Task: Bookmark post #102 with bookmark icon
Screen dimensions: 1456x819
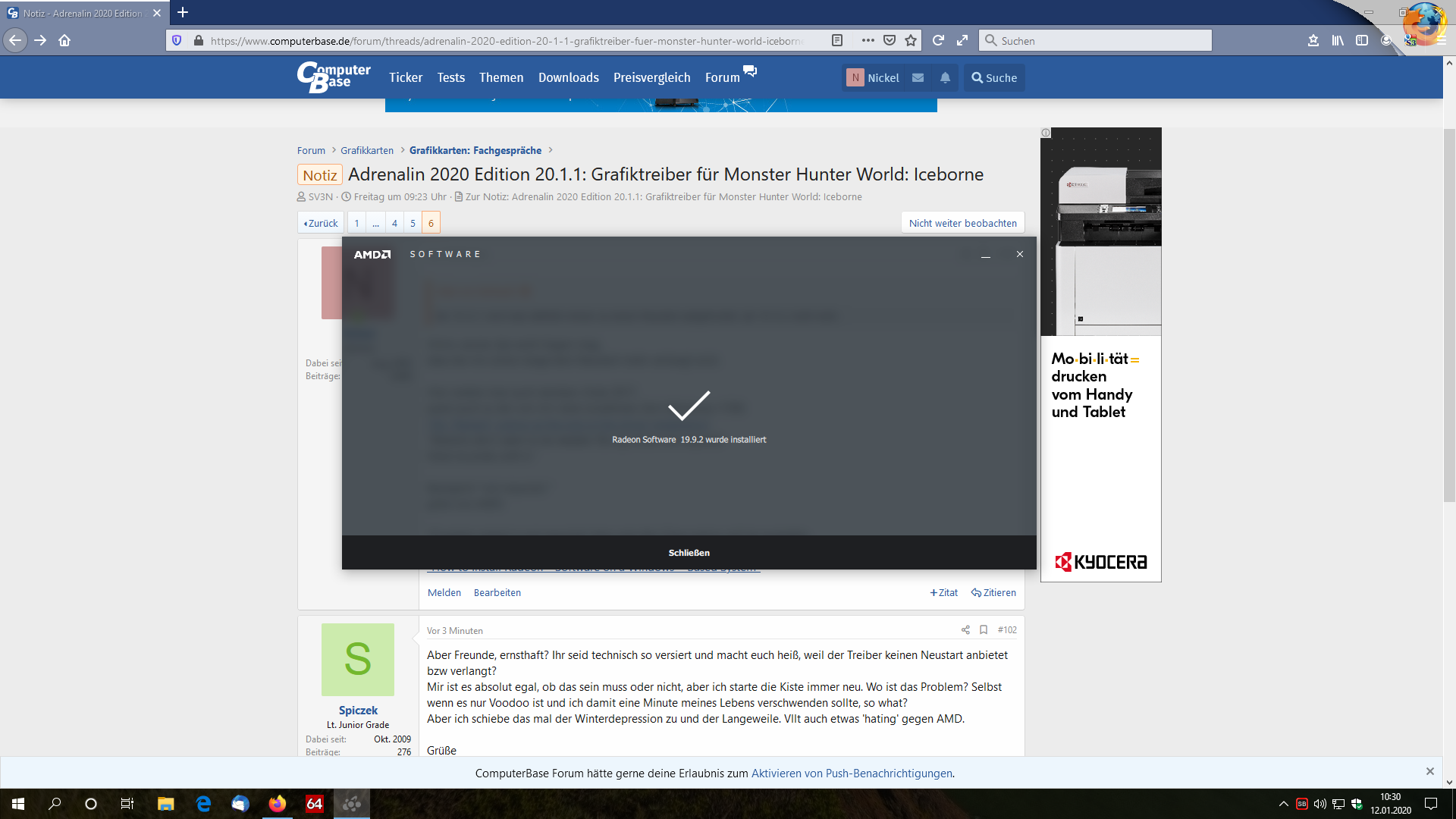Action: (x=984, y=630)
